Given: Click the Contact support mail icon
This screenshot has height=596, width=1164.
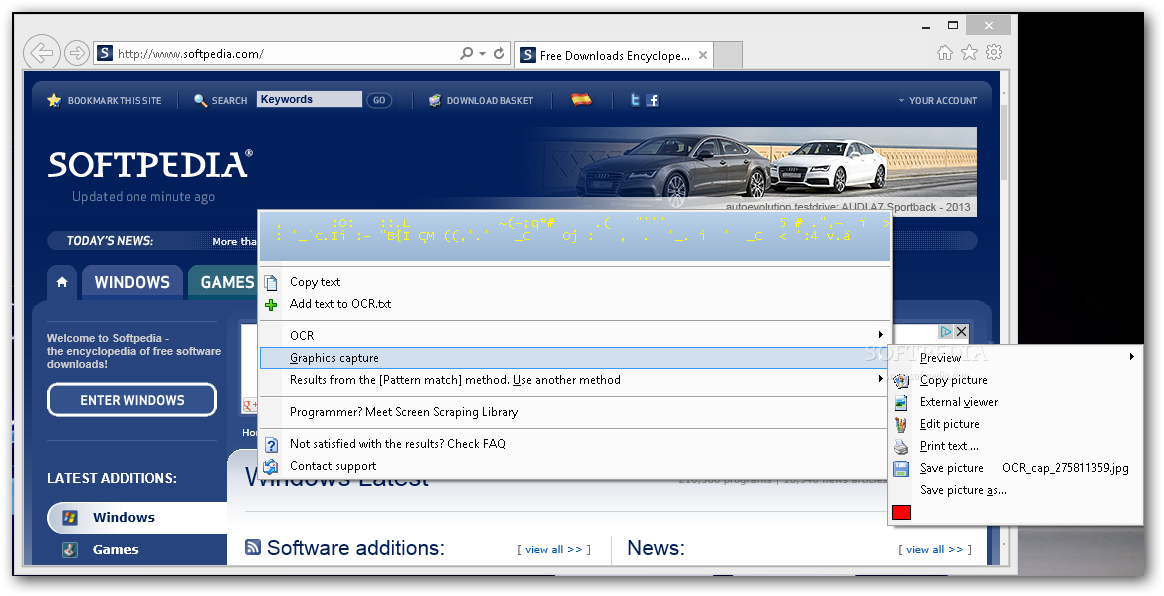Looking at the screenshot, I should point(272,466).
